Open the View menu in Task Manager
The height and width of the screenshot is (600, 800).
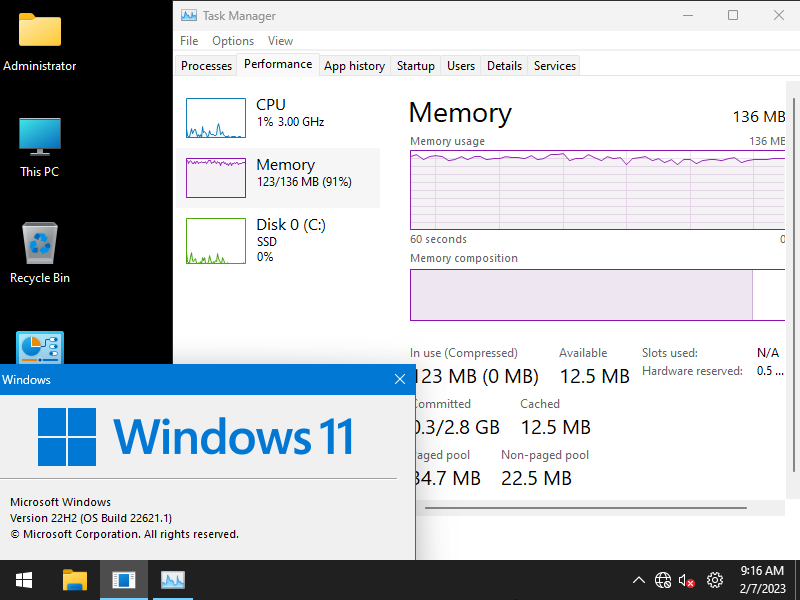point(280,40)
